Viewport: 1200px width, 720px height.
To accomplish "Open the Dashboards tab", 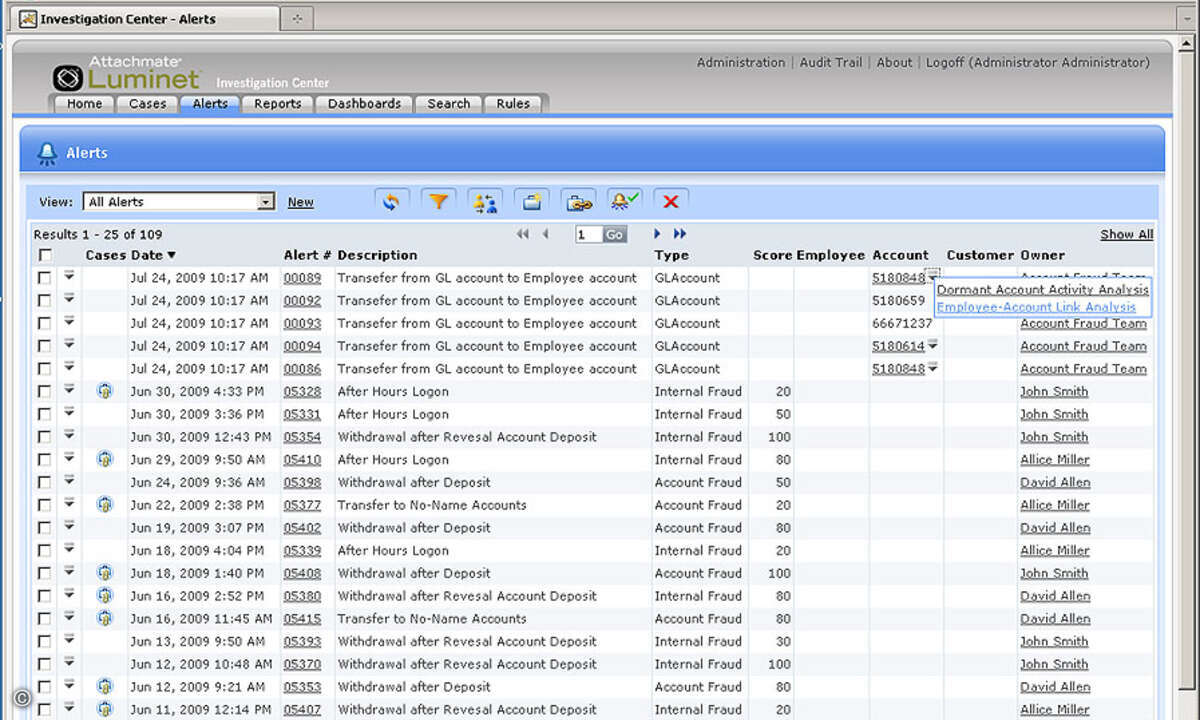I will coord(364,104).
